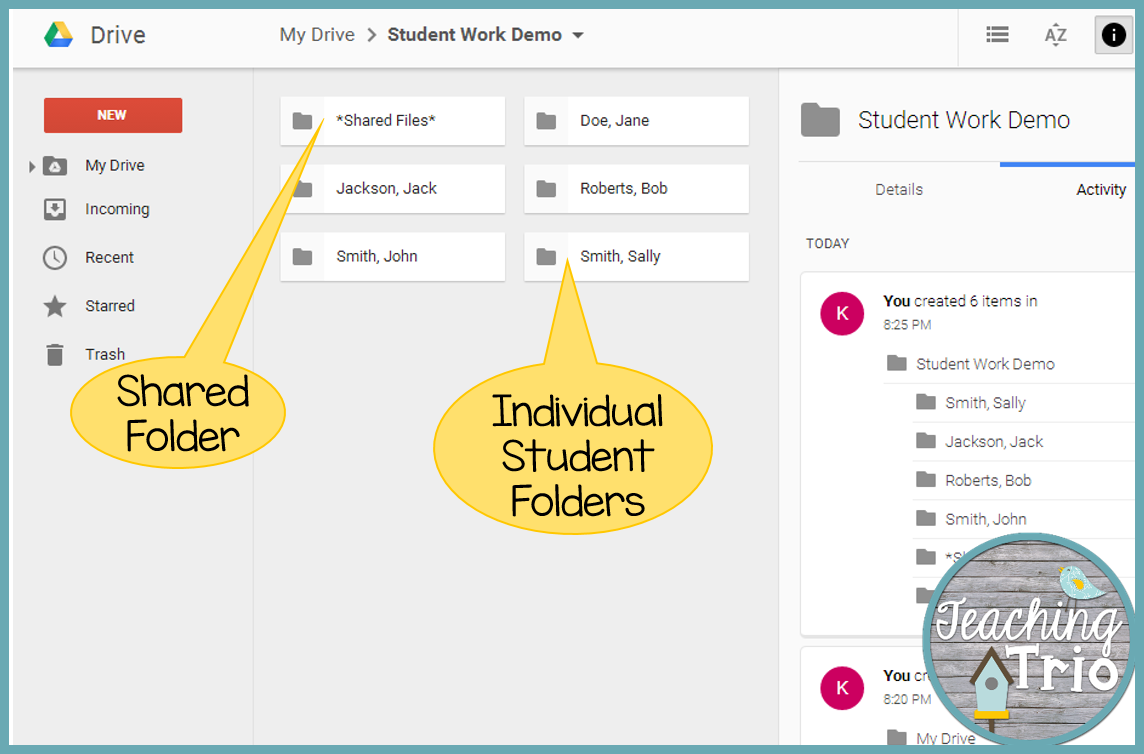Screen dimensions: 1144x754
Task: Expand the My Drive sidebar tree
Action: tap(31, 166)
